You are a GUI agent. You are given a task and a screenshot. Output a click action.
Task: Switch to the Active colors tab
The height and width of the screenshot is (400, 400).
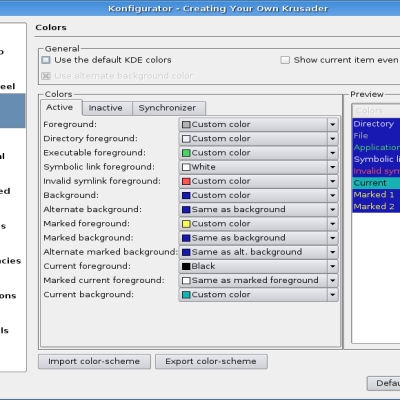click(61, 107)
